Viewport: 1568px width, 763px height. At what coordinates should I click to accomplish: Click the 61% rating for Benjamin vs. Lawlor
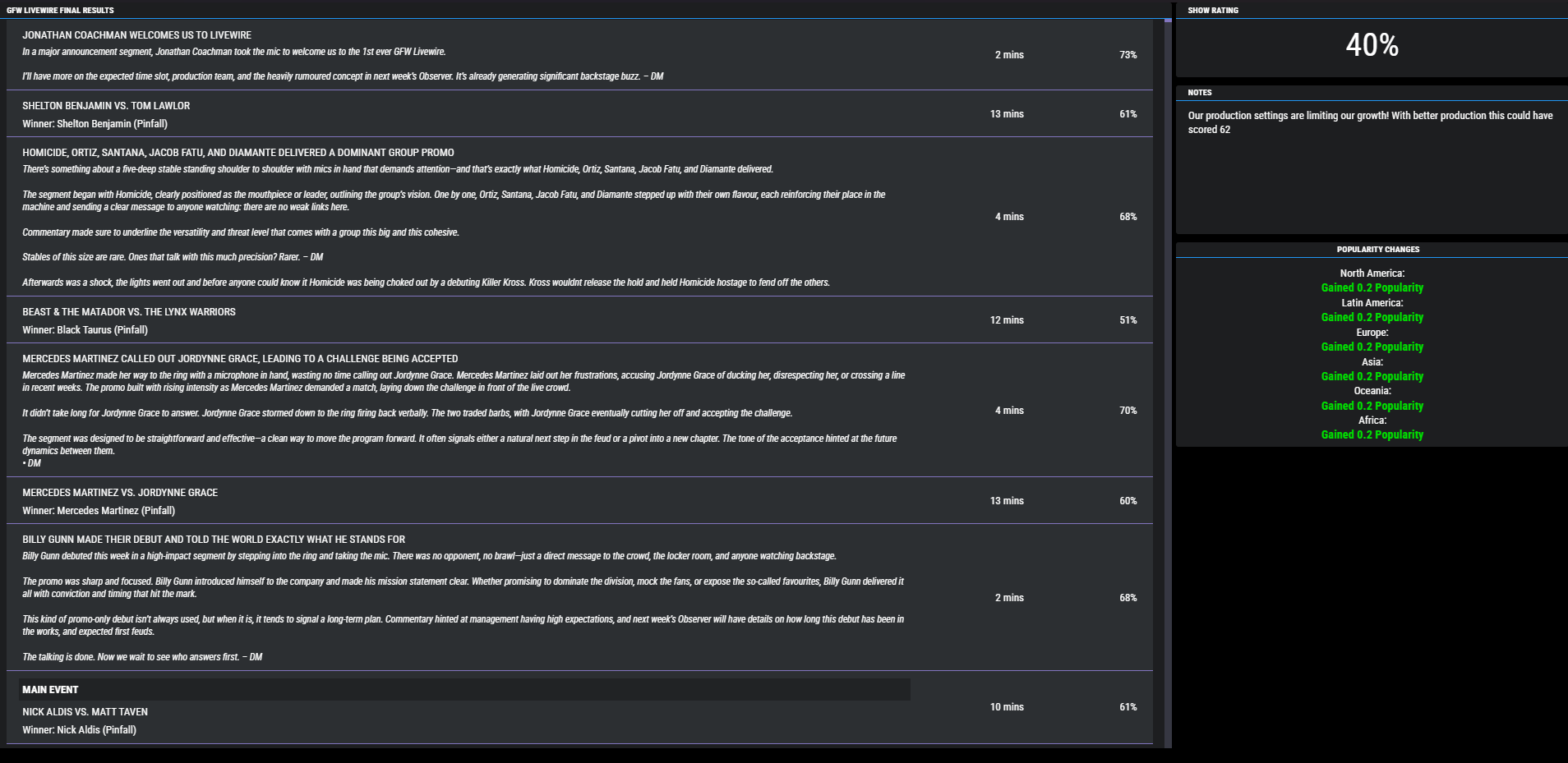(x=1128, y=114)
